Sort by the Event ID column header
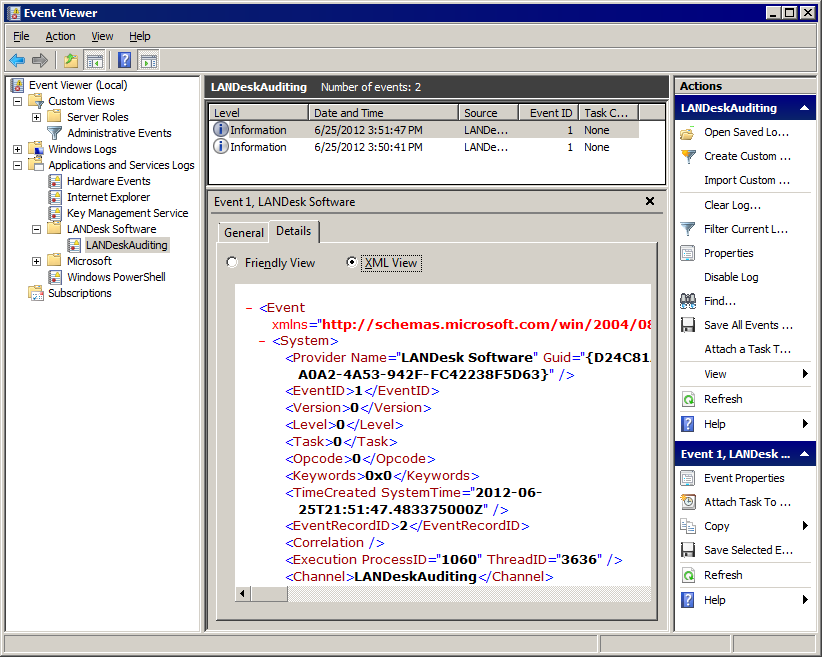 coord(548,113)
